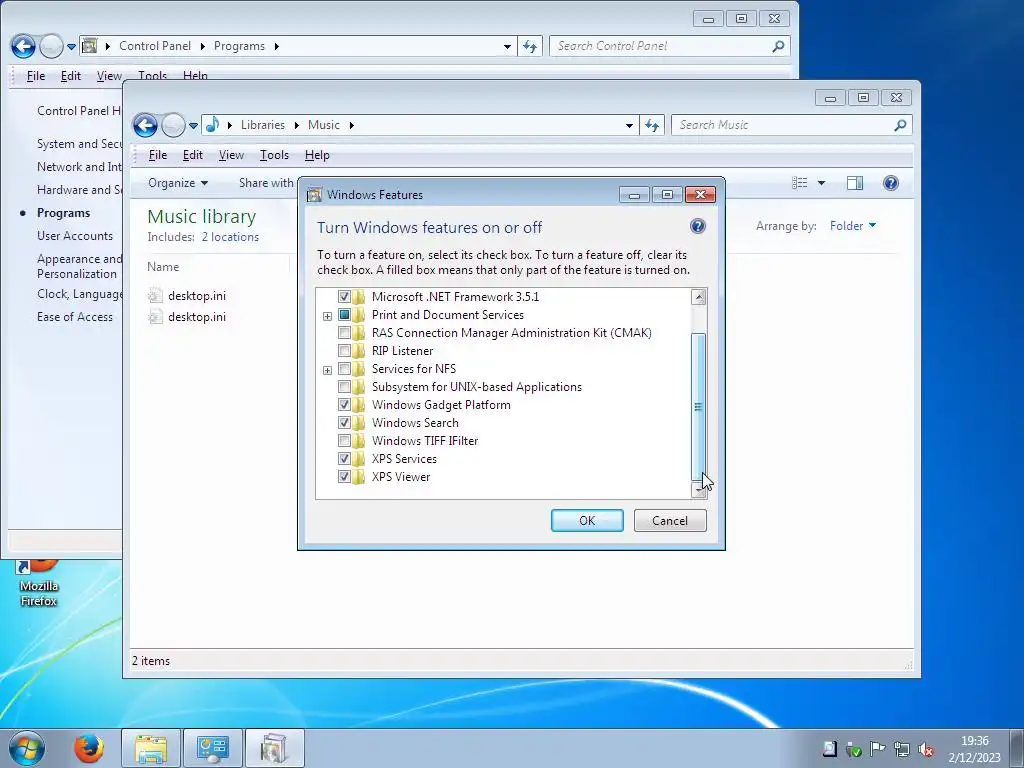1024x768 pixels.
Task: Click the Windows Search folder icon
Action: pos(359,423)
